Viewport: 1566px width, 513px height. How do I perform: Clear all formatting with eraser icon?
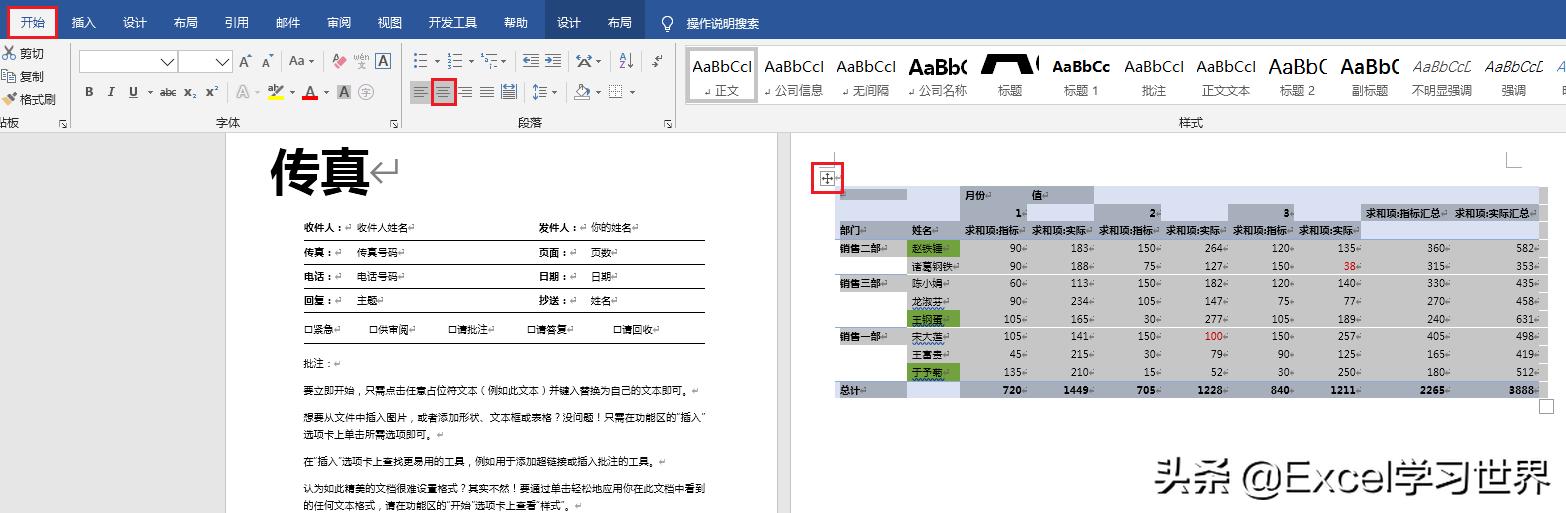coord(339,62)
